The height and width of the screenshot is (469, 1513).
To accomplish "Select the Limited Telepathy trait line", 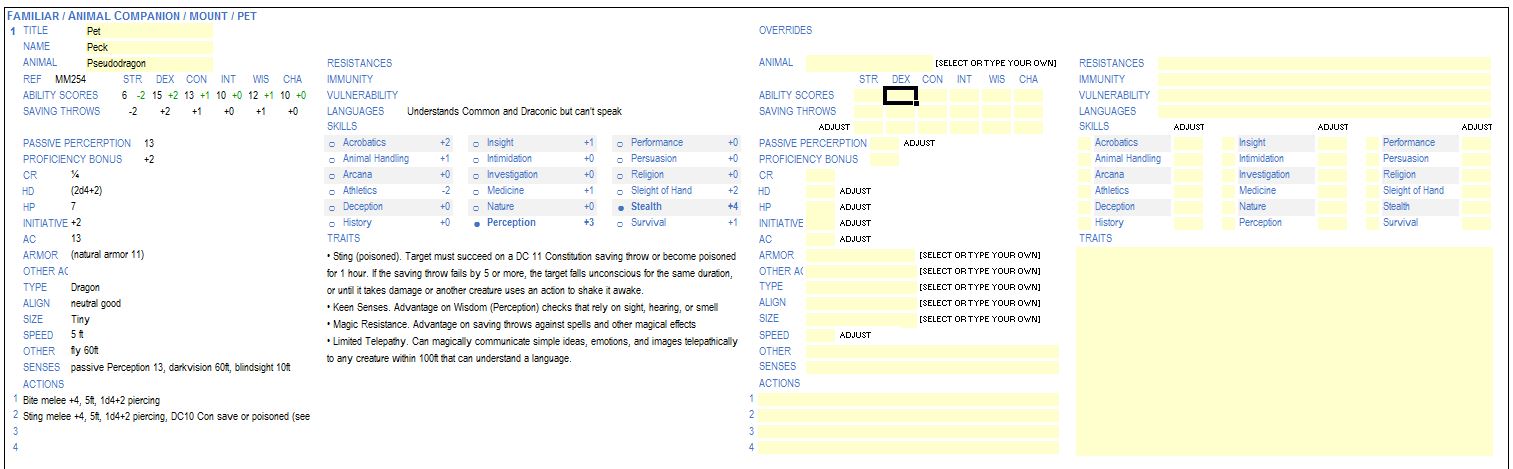I will [x=532, y=349].
